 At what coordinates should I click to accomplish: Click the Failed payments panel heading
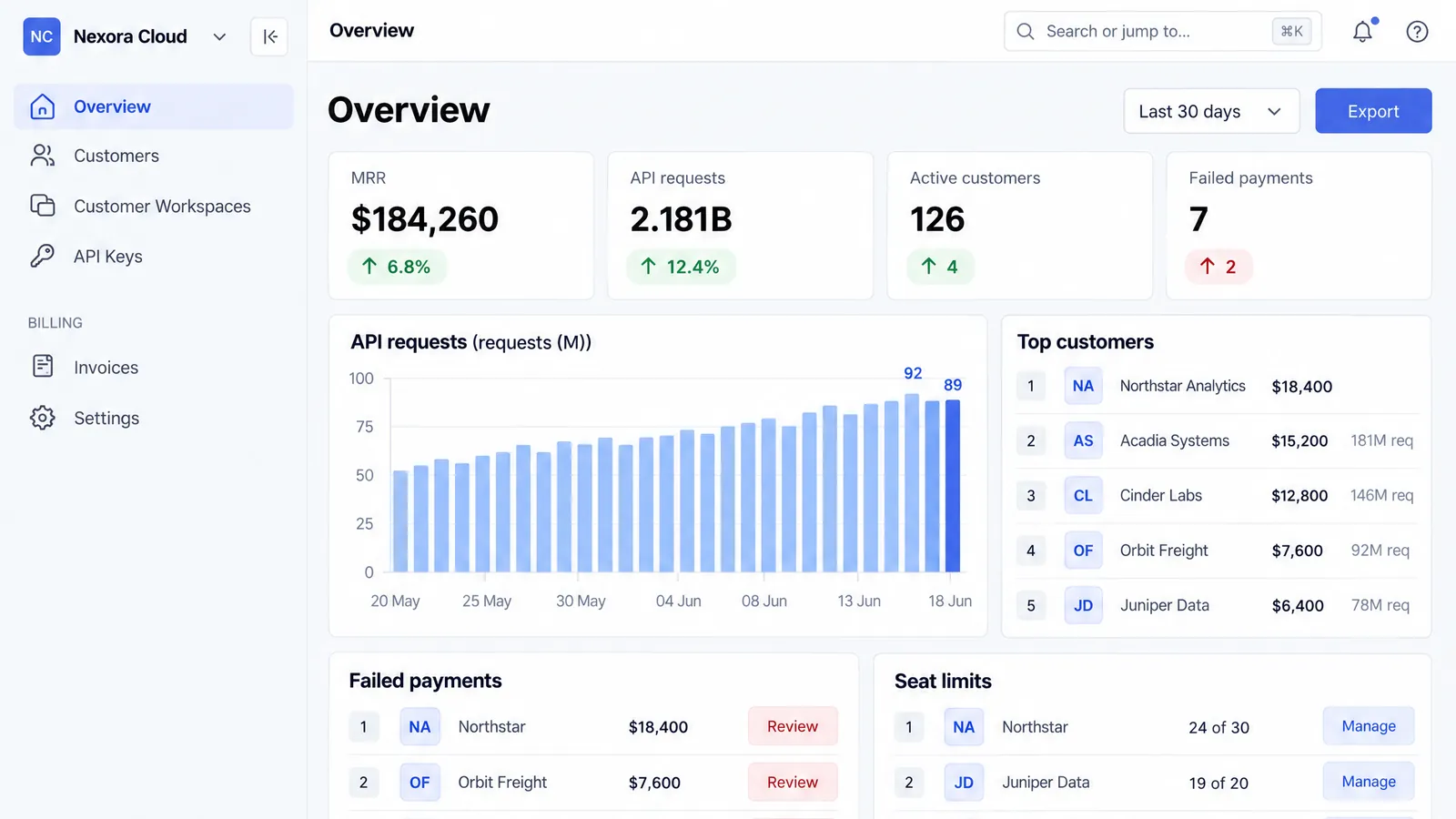425,681
